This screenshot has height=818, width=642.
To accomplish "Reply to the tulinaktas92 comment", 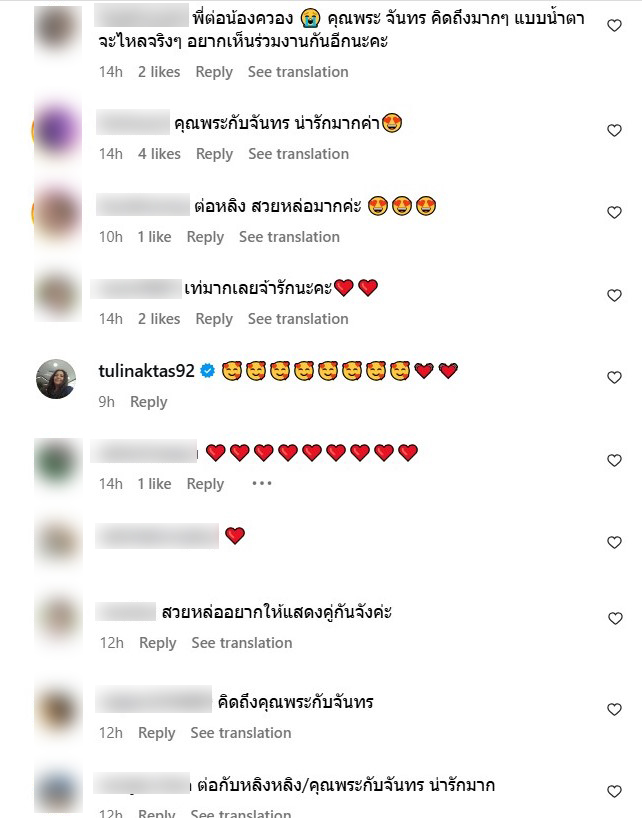I will 149,402.
